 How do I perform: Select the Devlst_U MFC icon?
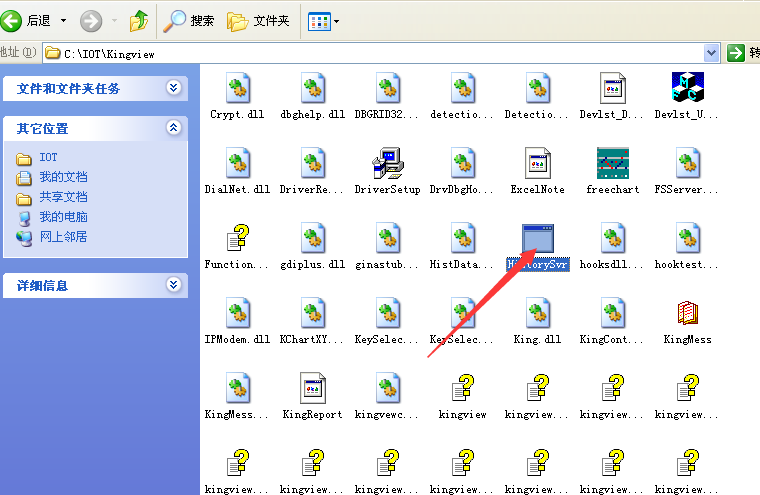coord(688,87)
